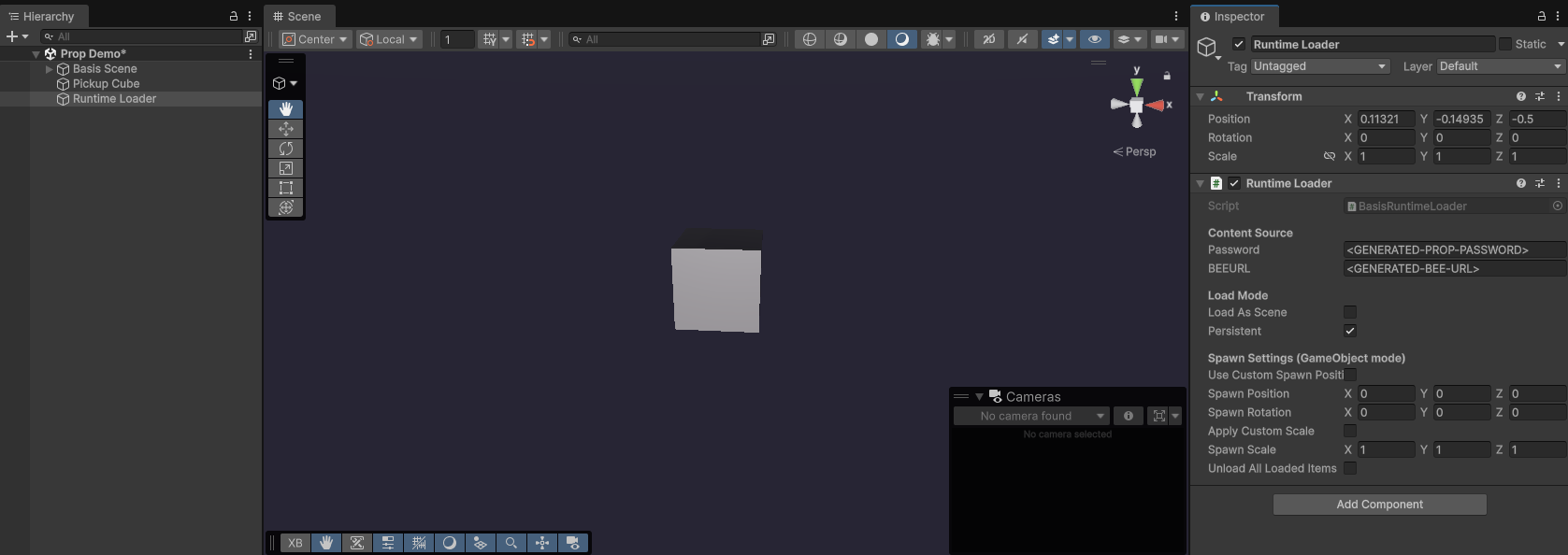Open Transform component help icon
This screenshot has width=1568, height=555.
click(x=1521, y=96)
